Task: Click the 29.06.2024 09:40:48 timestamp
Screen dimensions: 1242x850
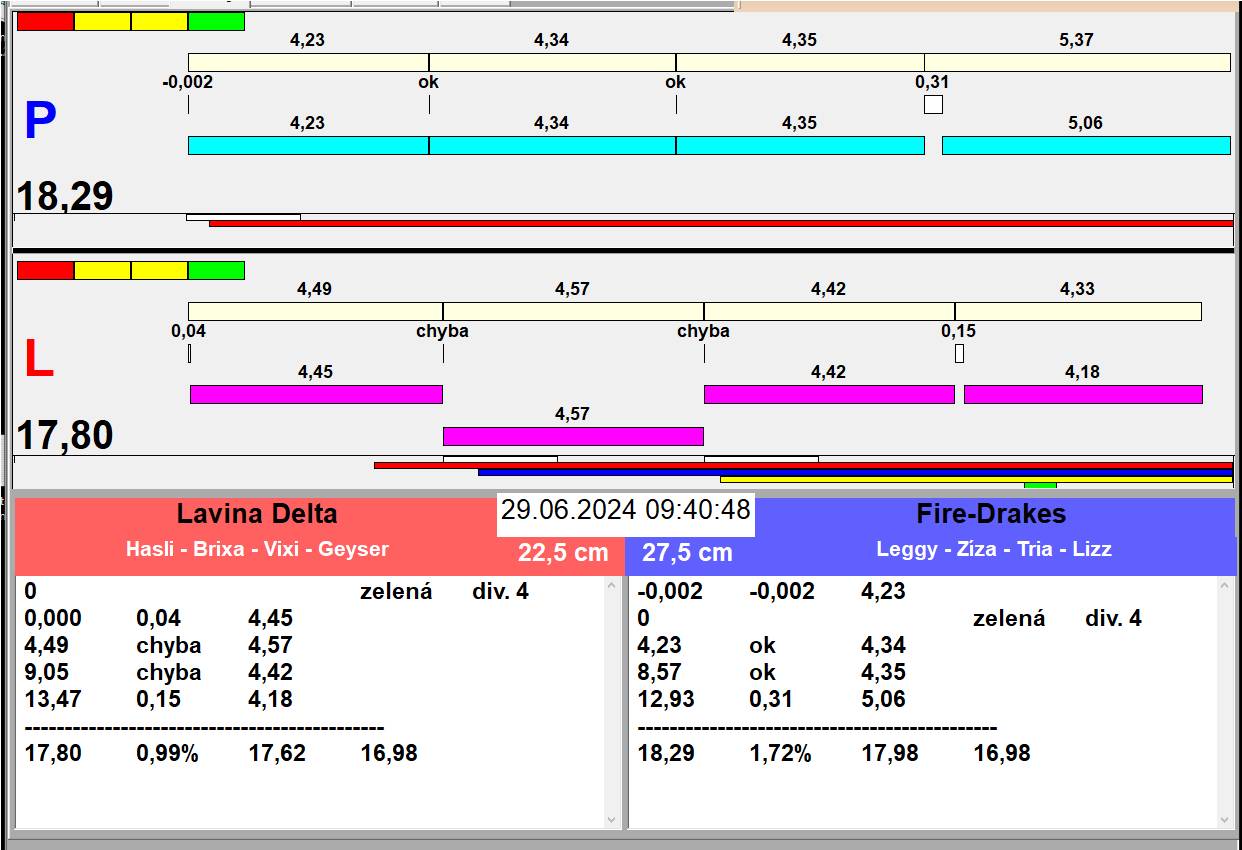Action: (625, 510)
